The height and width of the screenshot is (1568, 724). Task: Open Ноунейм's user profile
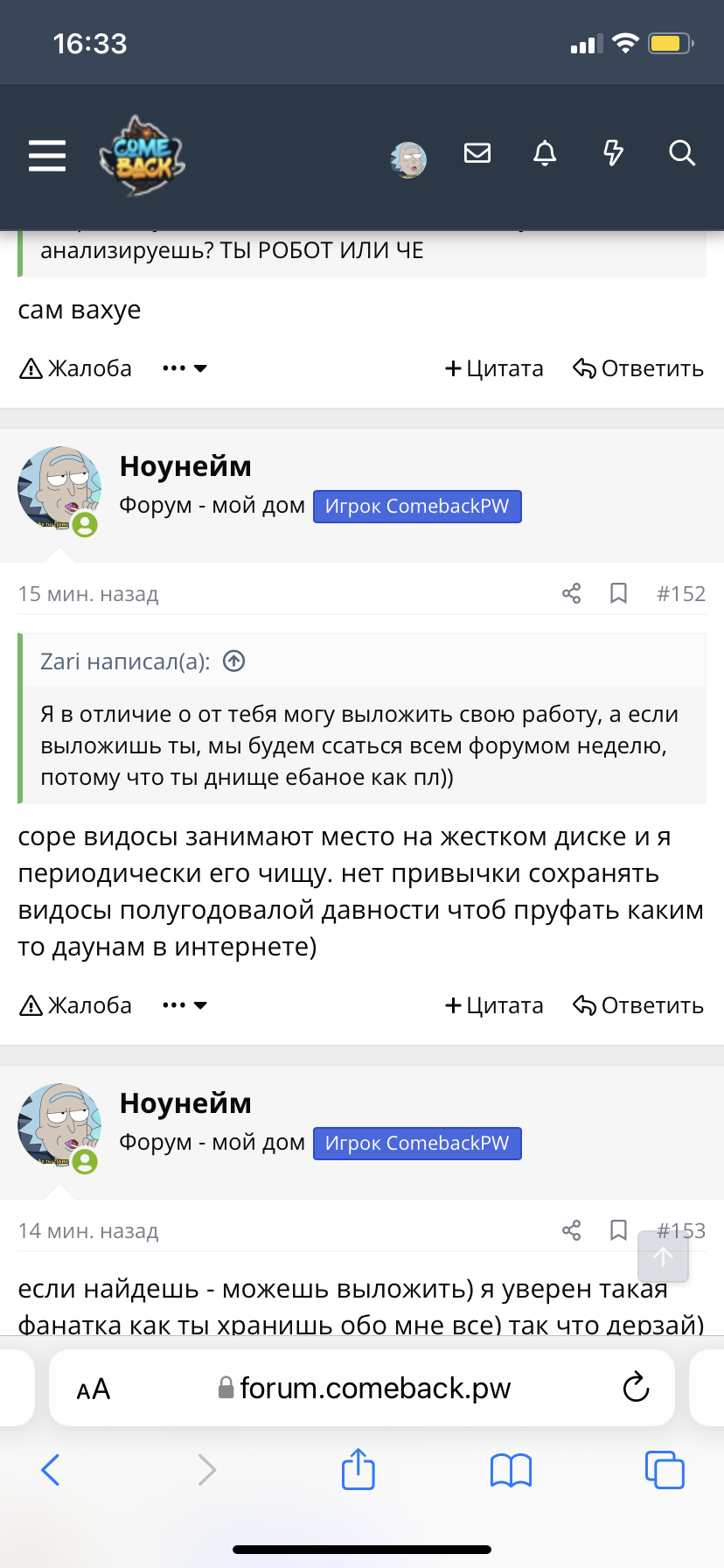185,465
